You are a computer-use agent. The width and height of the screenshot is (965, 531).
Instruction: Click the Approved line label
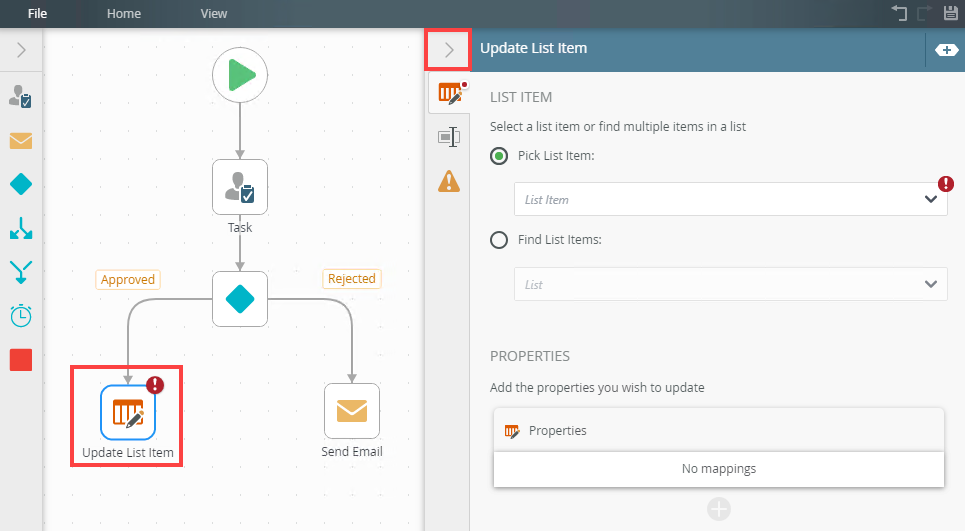(x=128, y=279)
